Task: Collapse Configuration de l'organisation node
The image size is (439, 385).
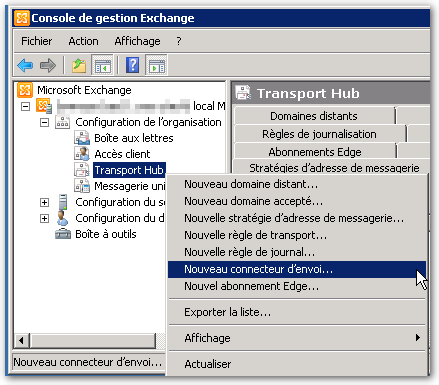Action: point(44,122)
